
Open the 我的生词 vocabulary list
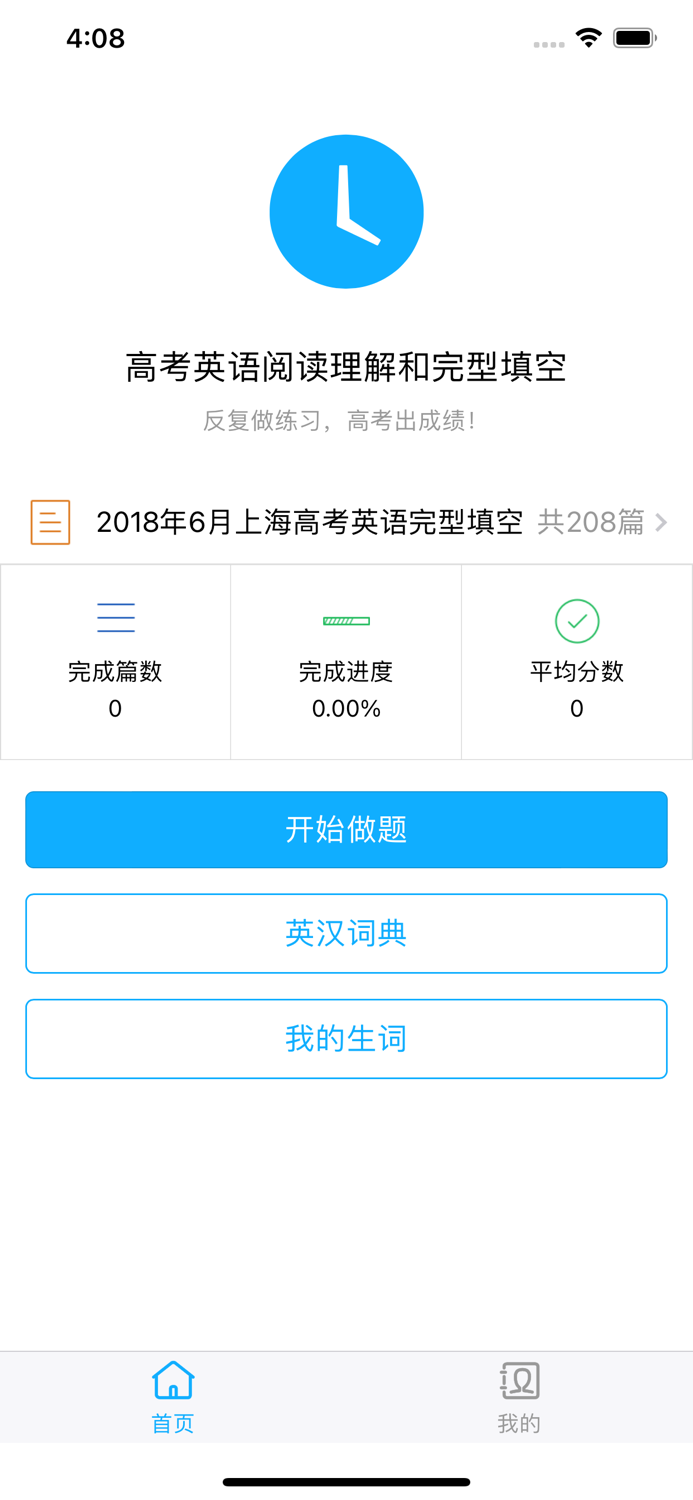point(346,1038)
